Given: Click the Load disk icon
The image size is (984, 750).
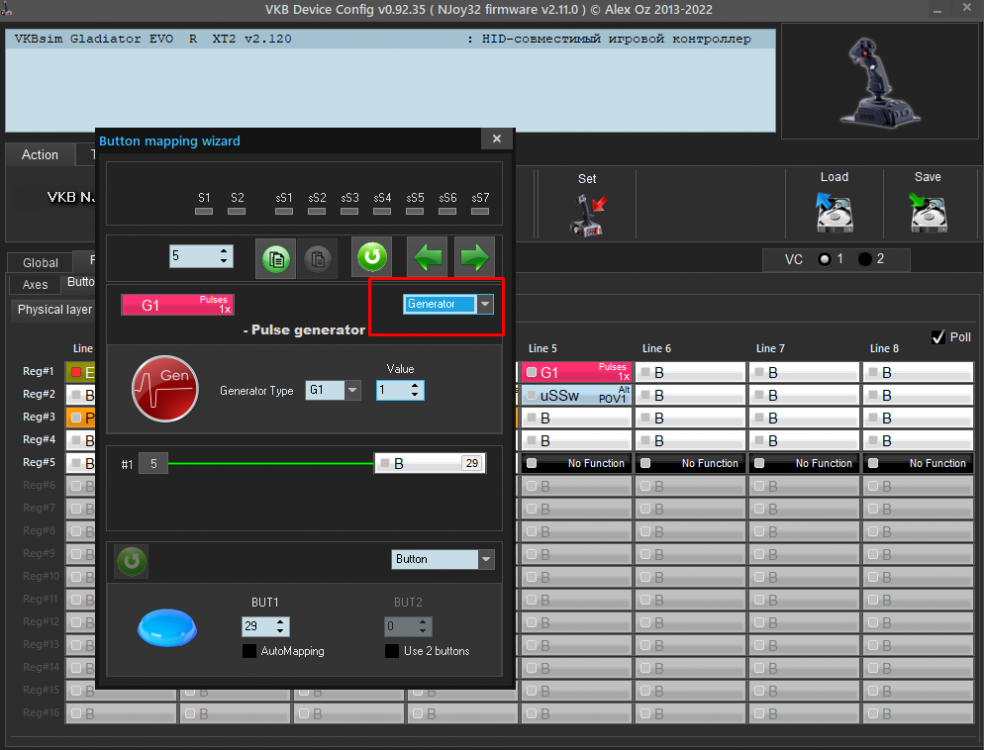Looking at the screenshot, I should pos(834,212).
